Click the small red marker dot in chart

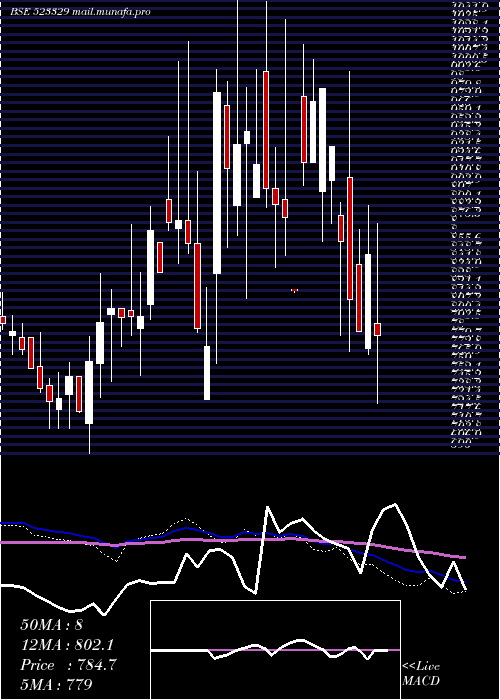tap(294, 291)
